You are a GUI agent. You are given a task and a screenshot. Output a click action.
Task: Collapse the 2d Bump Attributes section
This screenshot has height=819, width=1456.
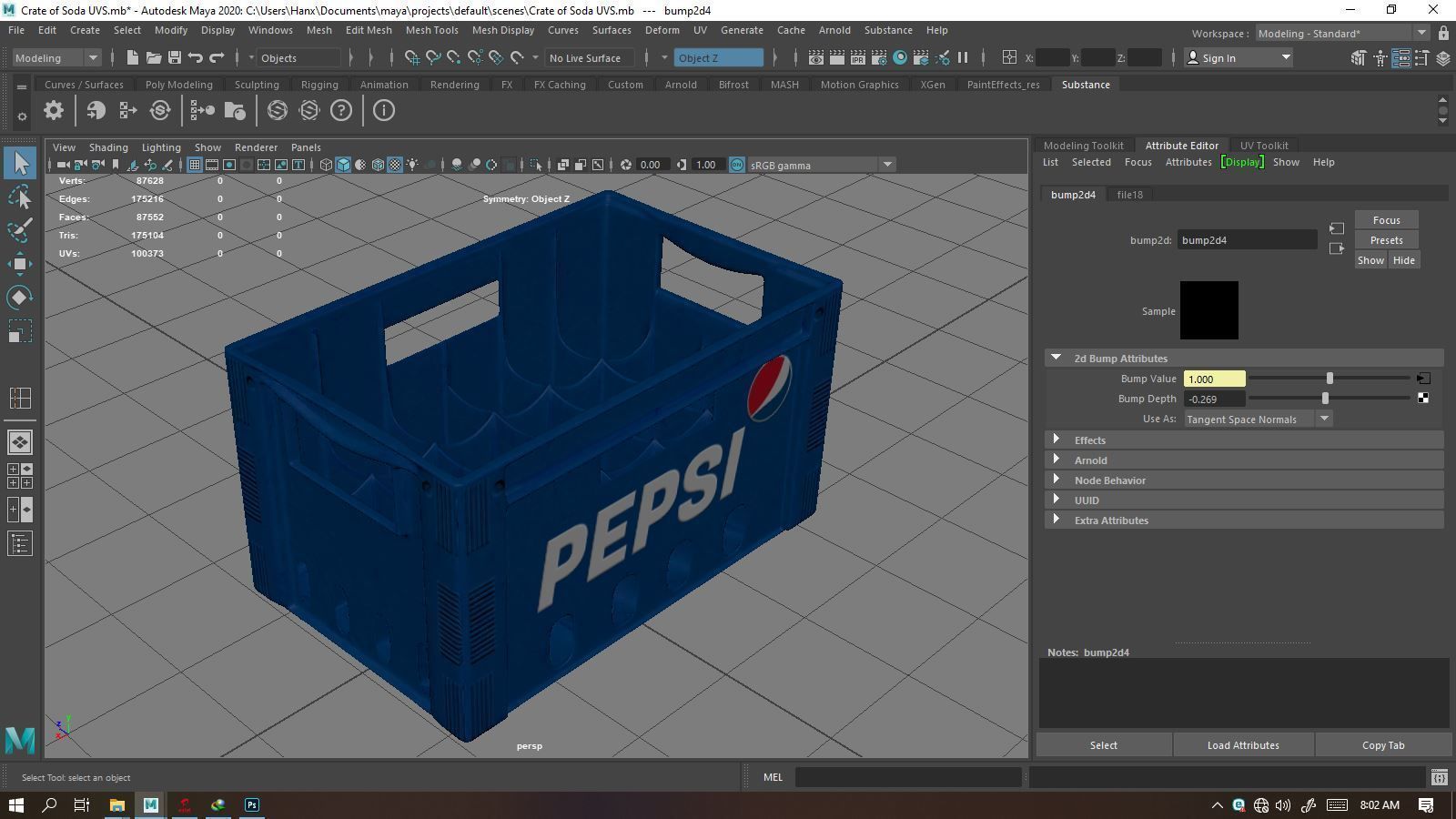click(1056, 358)
